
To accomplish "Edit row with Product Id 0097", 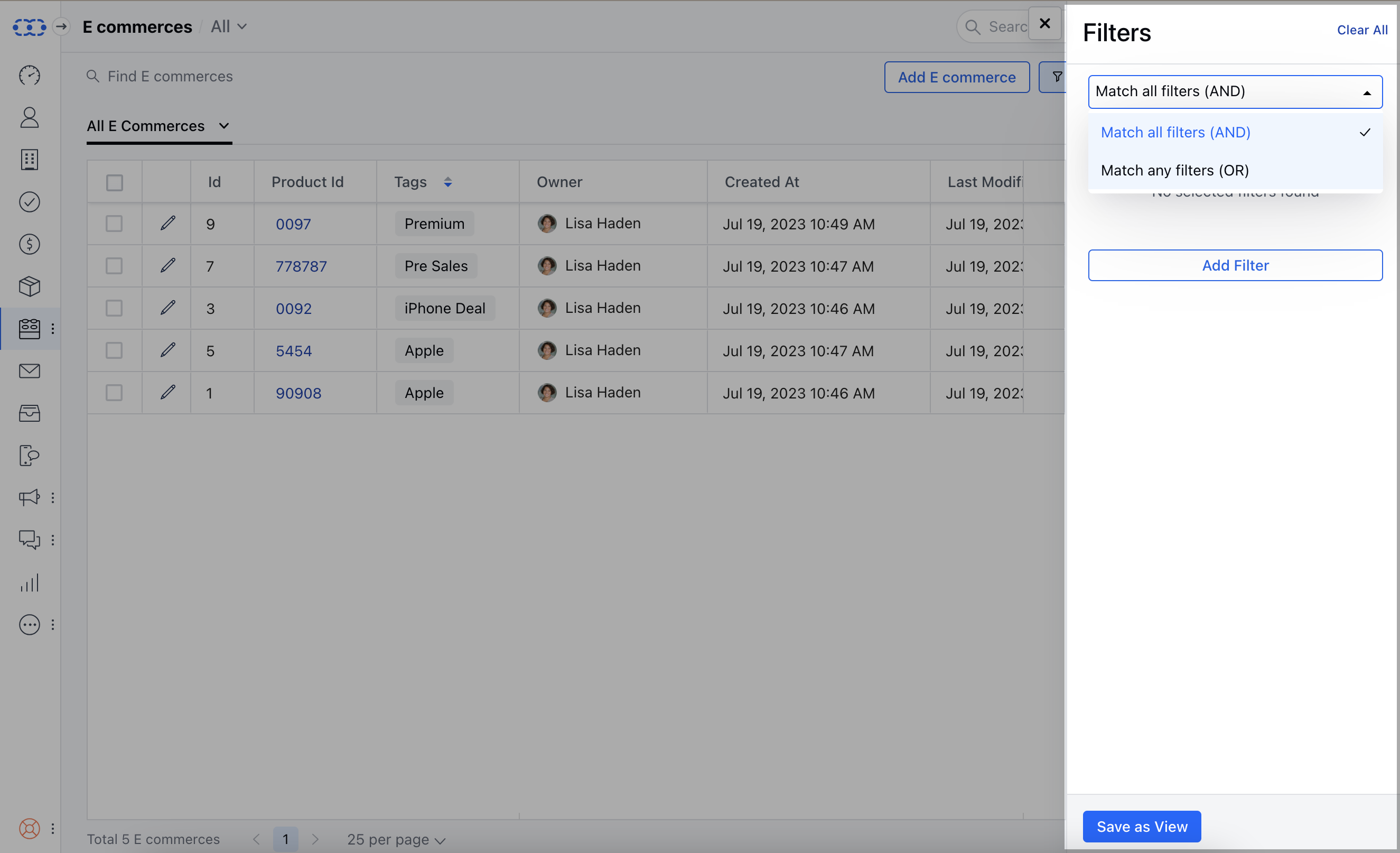I will [x=167, y=224].
